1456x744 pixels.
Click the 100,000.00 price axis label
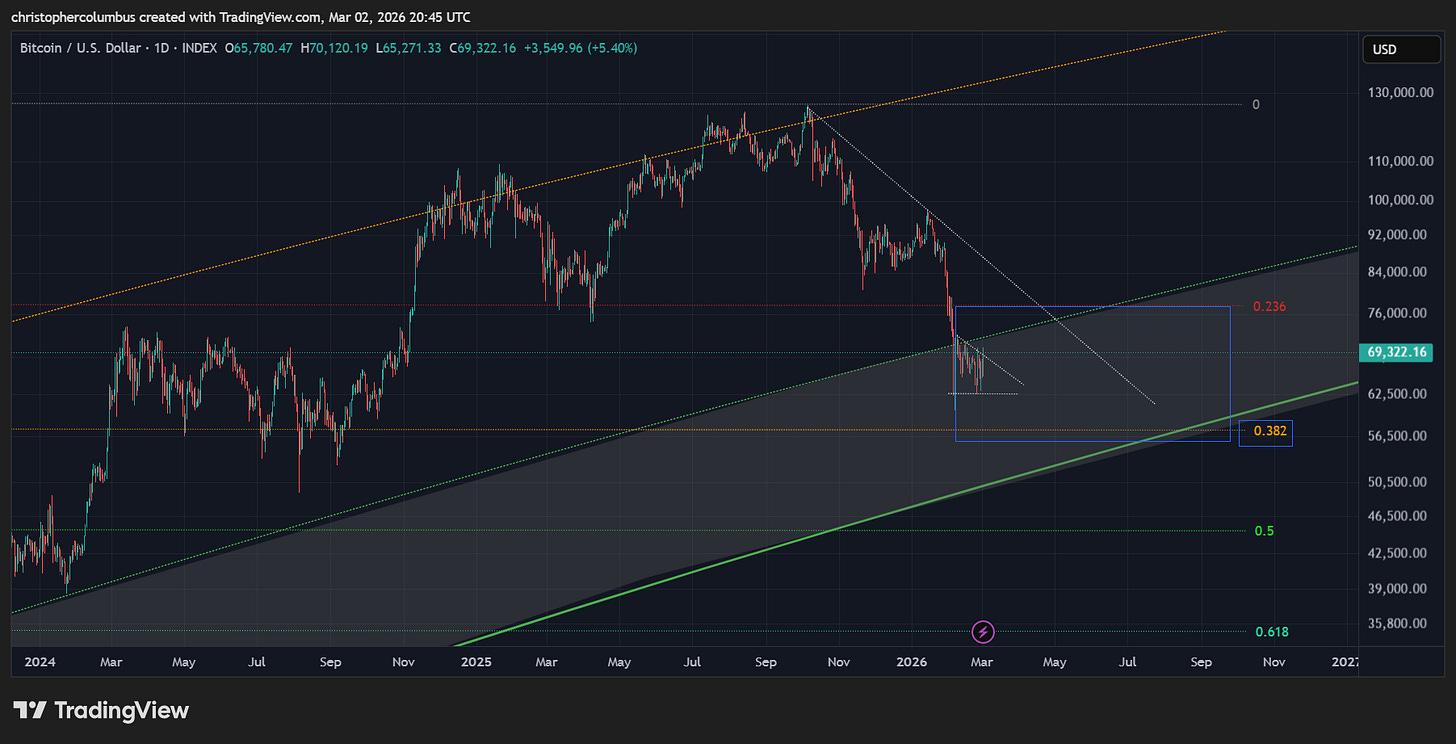click(x=1400, y=200)
